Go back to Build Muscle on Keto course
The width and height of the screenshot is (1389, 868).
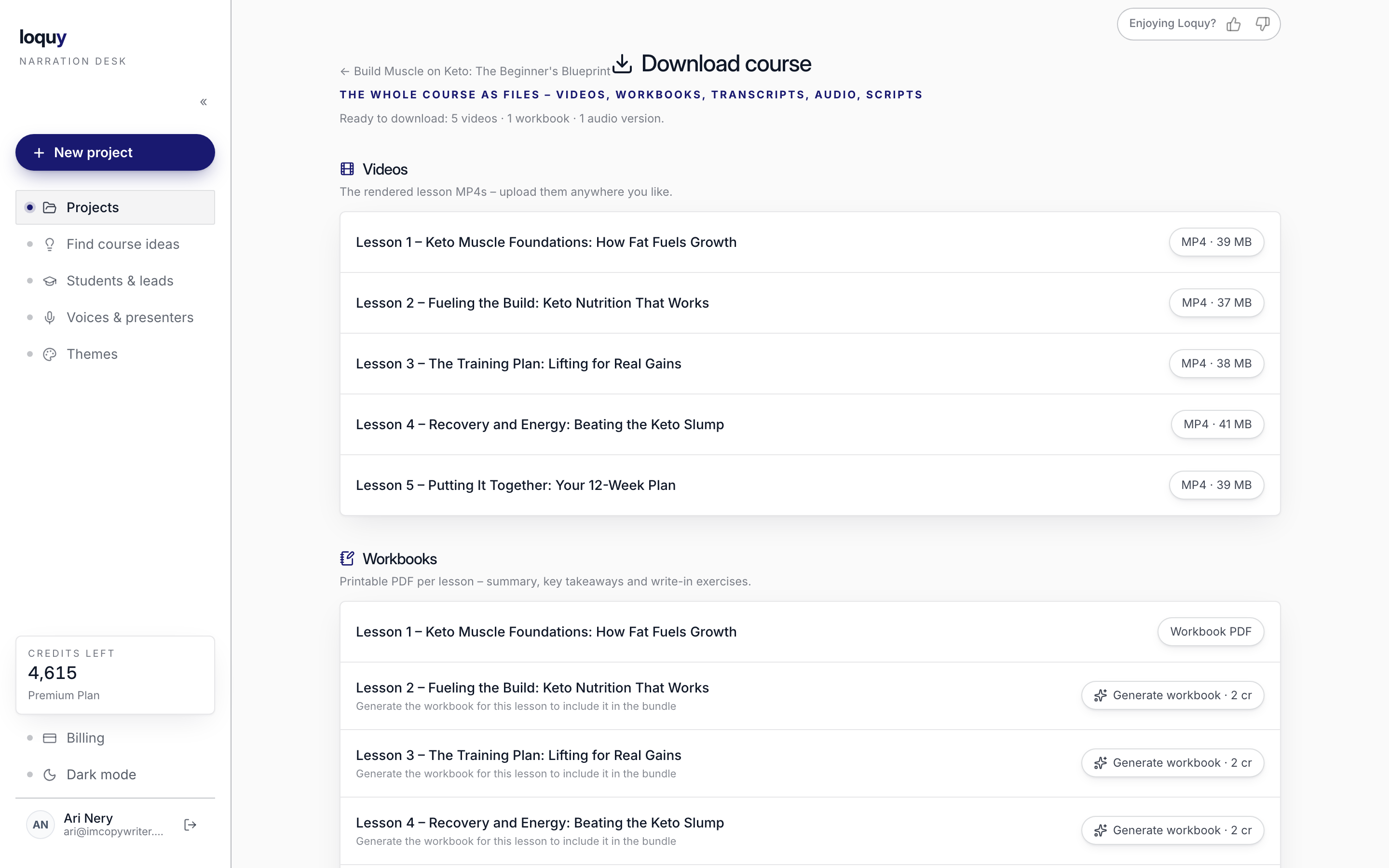[x=475, y=71]
